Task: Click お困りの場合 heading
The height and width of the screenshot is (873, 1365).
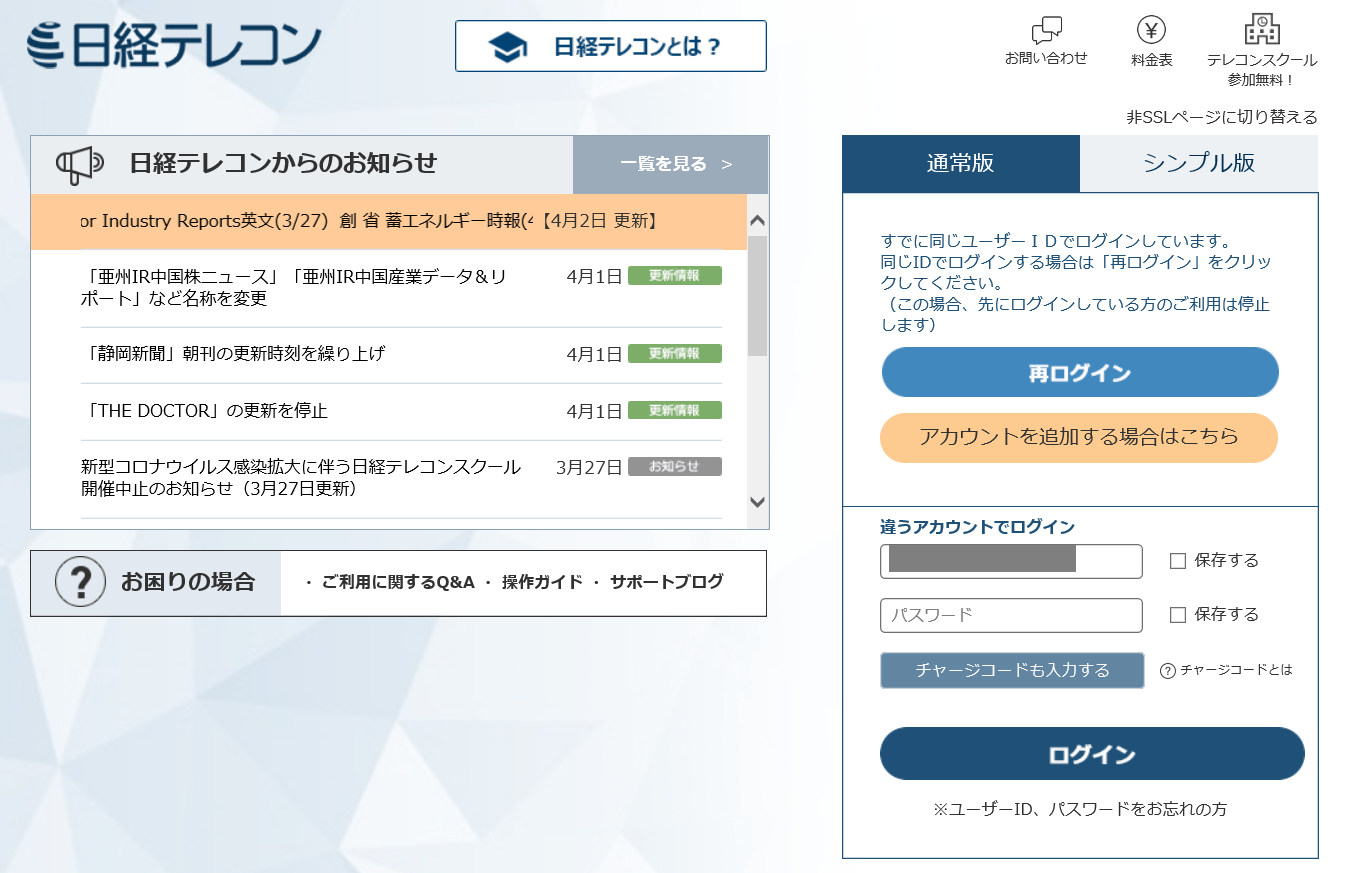Action: (x=188, y=582)
